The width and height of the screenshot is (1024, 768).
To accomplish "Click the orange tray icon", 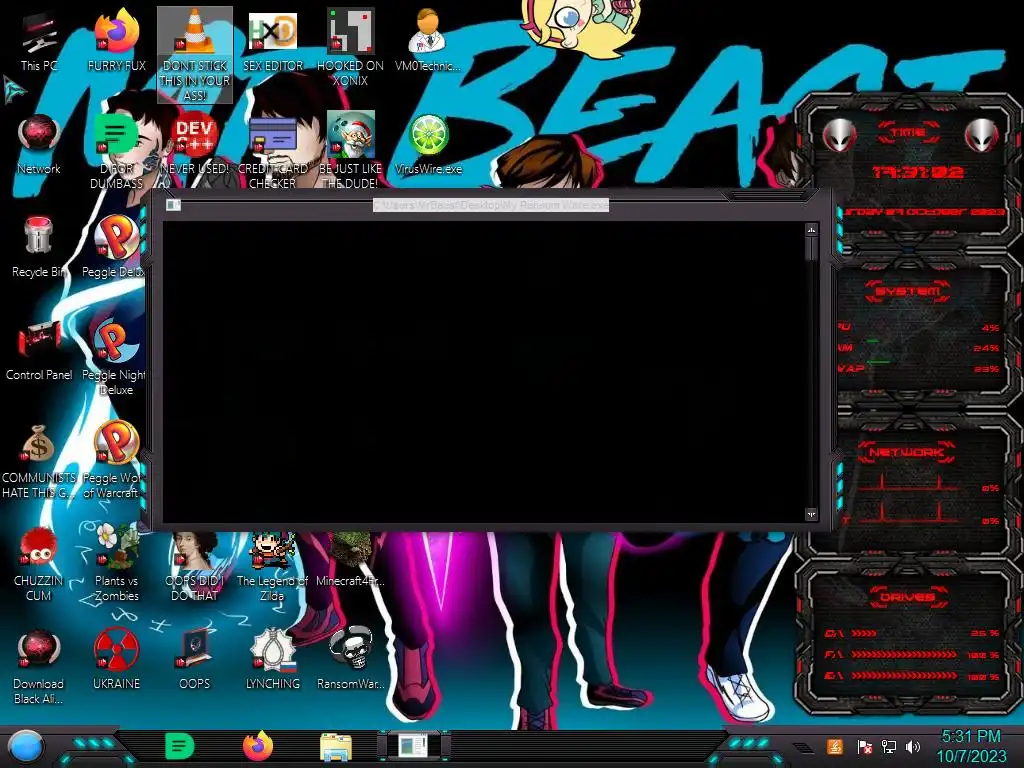I will point(835,746).
